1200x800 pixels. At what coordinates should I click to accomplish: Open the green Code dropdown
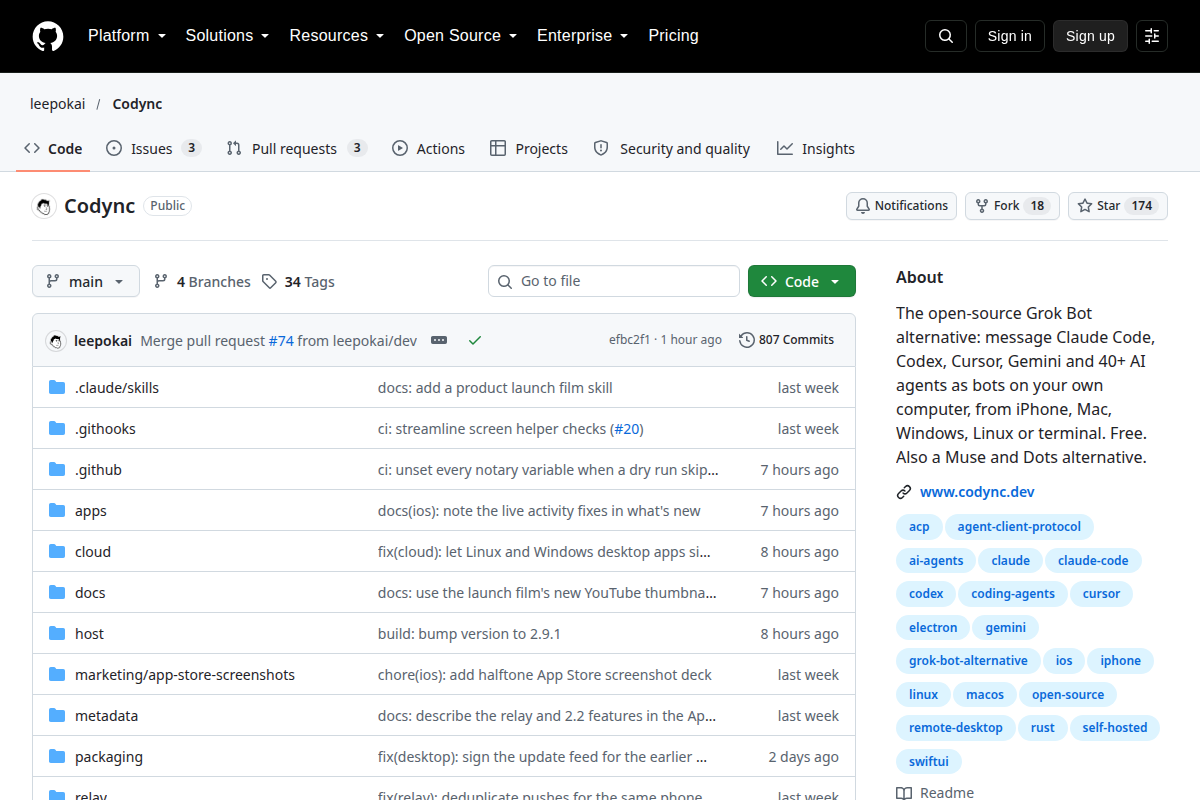click(802, 281)
